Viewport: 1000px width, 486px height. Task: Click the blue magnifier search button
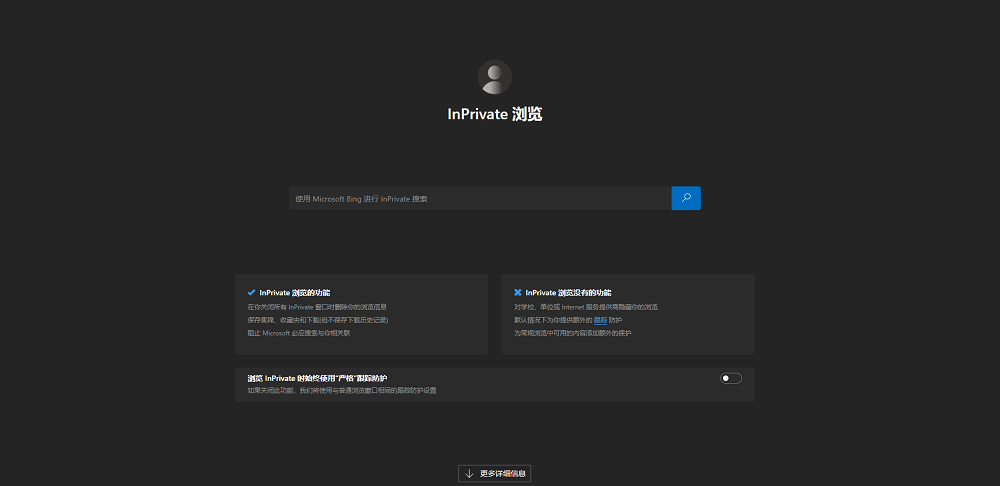(x=686, y=198)
